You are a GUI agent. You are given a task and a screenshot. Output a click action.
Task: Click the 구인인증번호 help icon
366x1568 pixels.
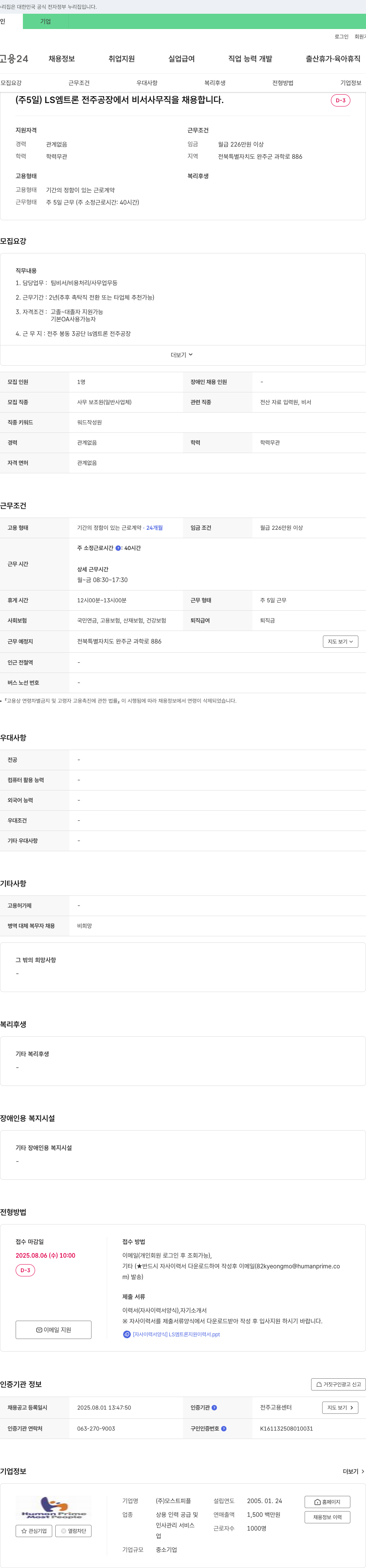pos(224,1429)
